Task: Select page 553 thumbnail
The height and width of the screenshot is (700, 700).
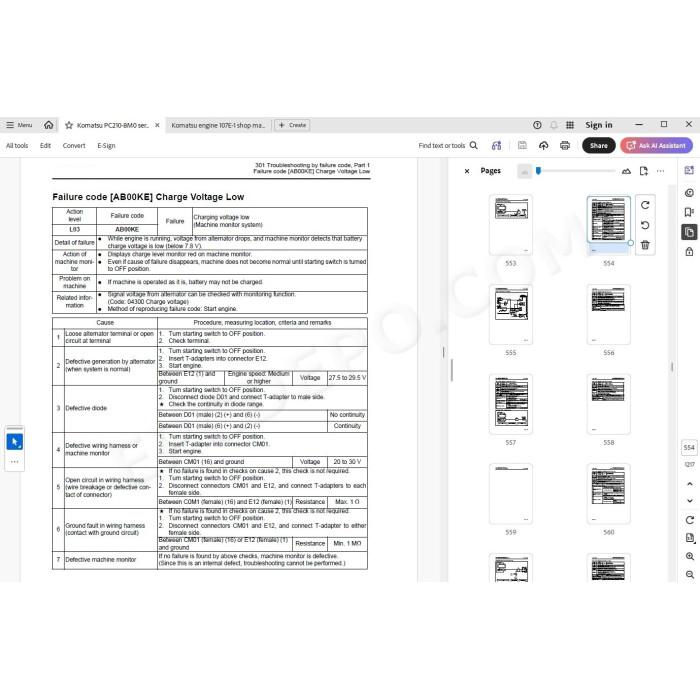Action: [511, 225]
